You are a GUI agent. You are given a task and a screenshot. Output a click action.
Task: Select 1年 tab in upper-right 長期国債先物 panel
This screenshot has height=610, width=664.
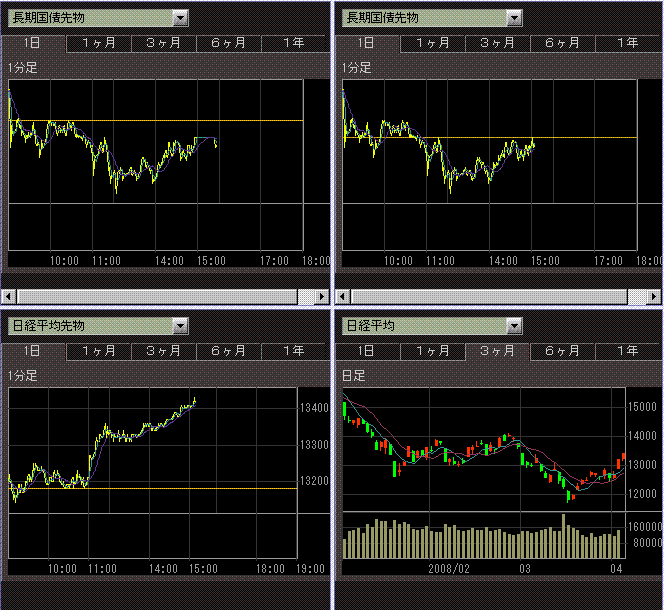point(627,43)
